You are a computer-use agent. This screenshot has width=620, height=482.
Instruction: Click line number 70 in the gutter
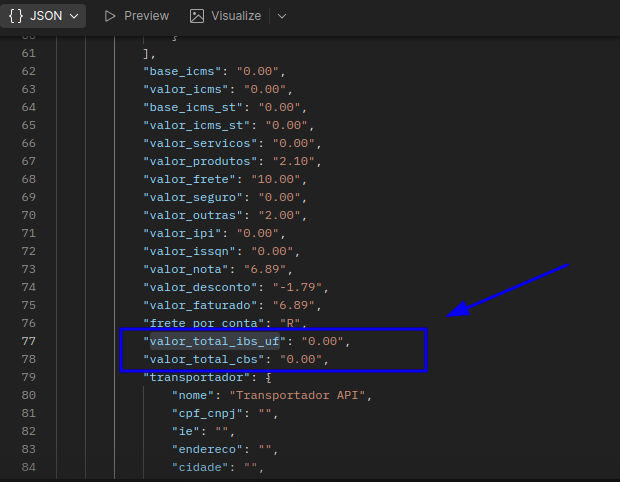[28, 215]
